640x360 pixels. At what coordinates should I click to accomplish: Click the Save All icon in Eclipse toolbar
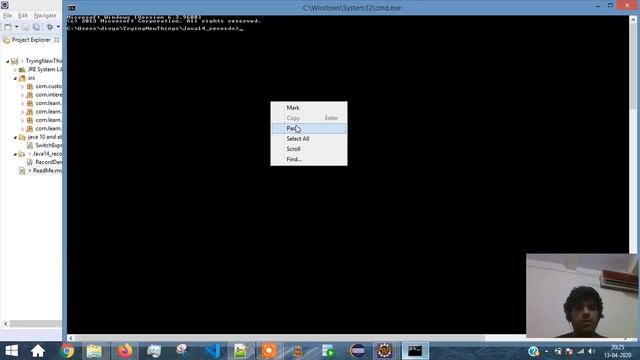tap(36, 27)
